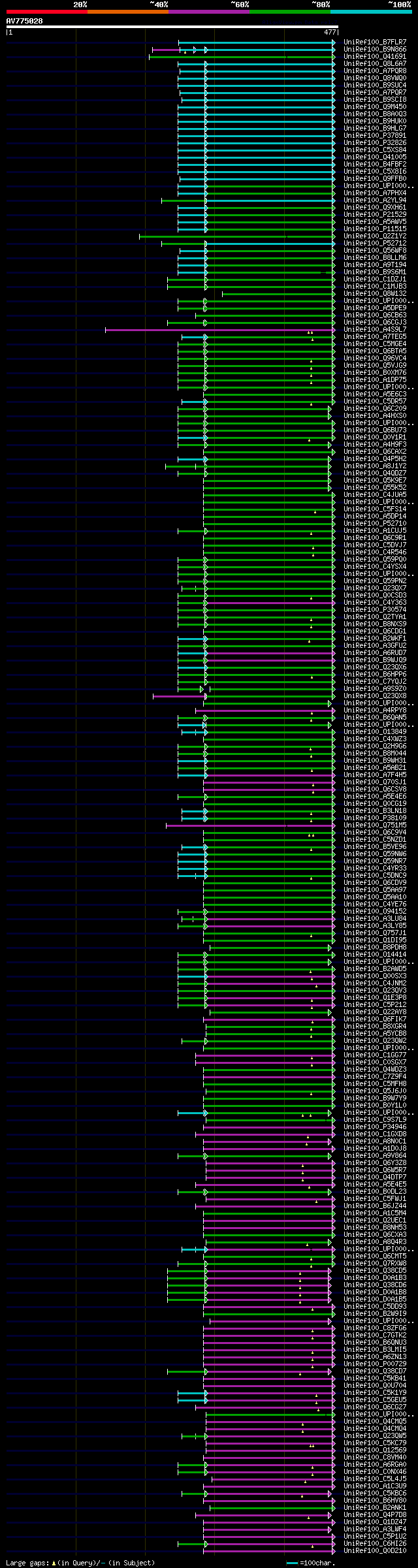Click the UniRef100_C5DR57 hit name
This screenshot has height=1568, width=418.
375,401
